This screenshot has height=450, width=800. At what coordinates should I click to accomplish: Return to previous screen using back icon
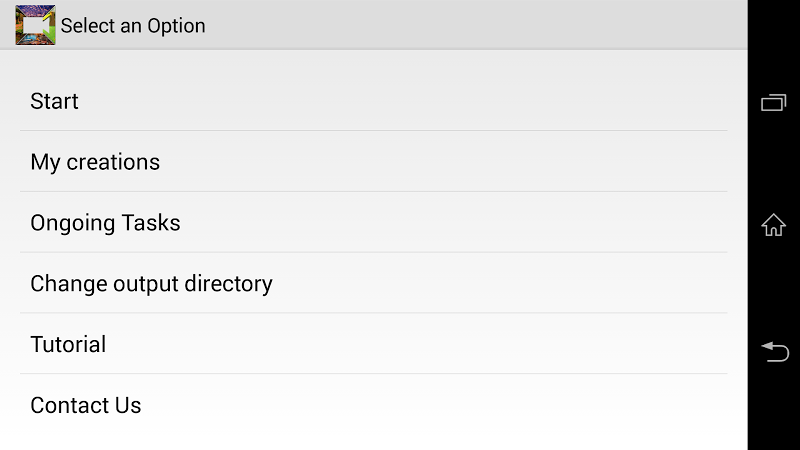click(x=773, y=351)
